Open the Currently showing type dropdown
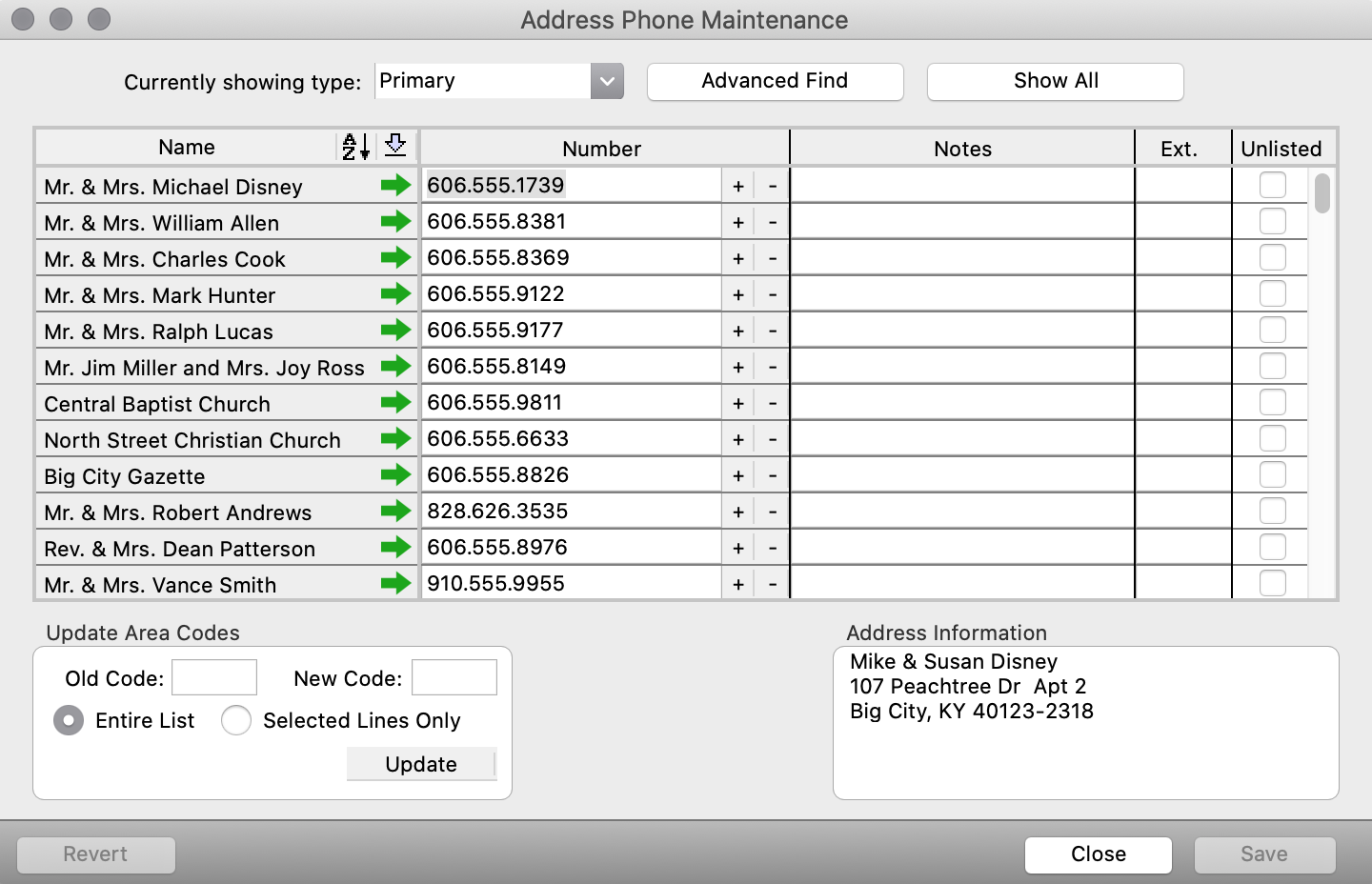 pos(606,81)
